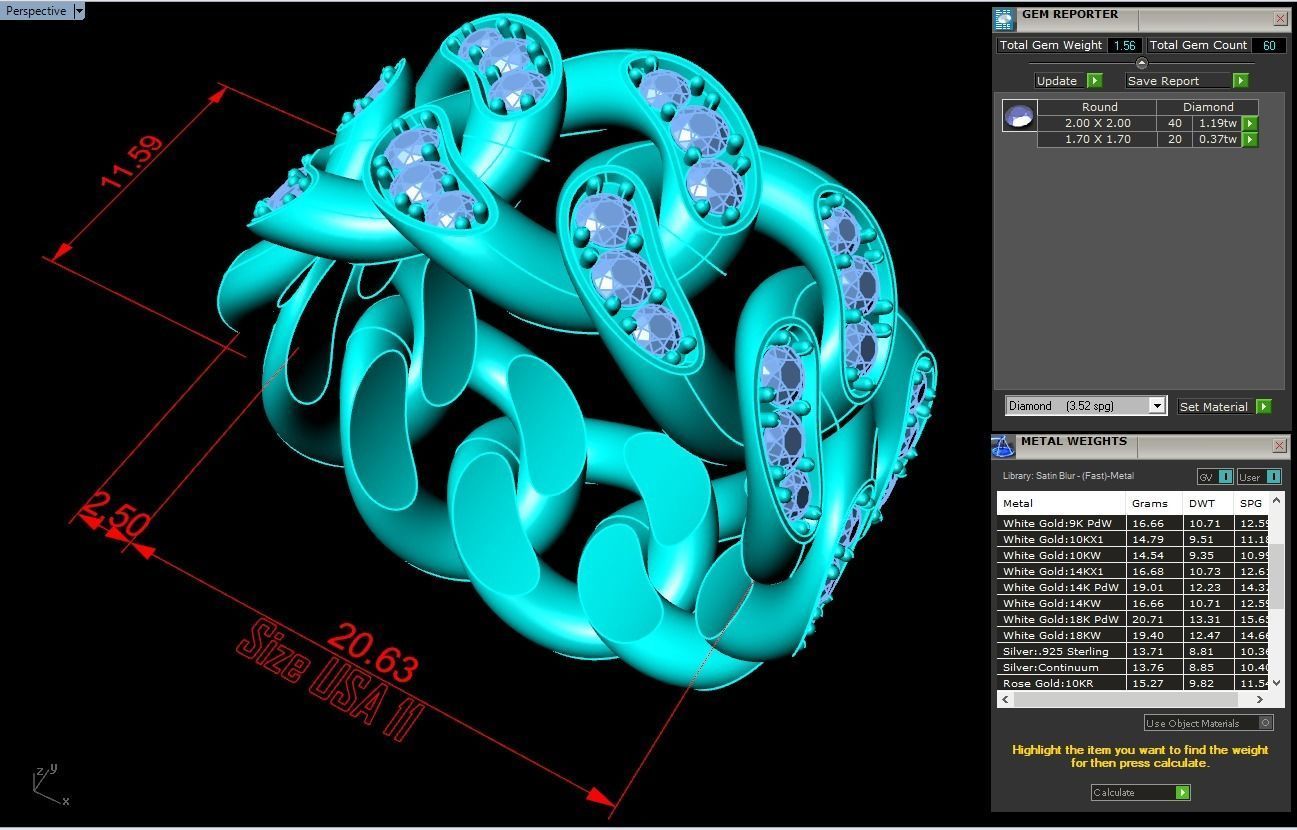Viewport: 1297px width, 830px height.
Task: Open the Perspective viewport dropdown arrow
Action: pyautogui.click(x=78, y=11)
